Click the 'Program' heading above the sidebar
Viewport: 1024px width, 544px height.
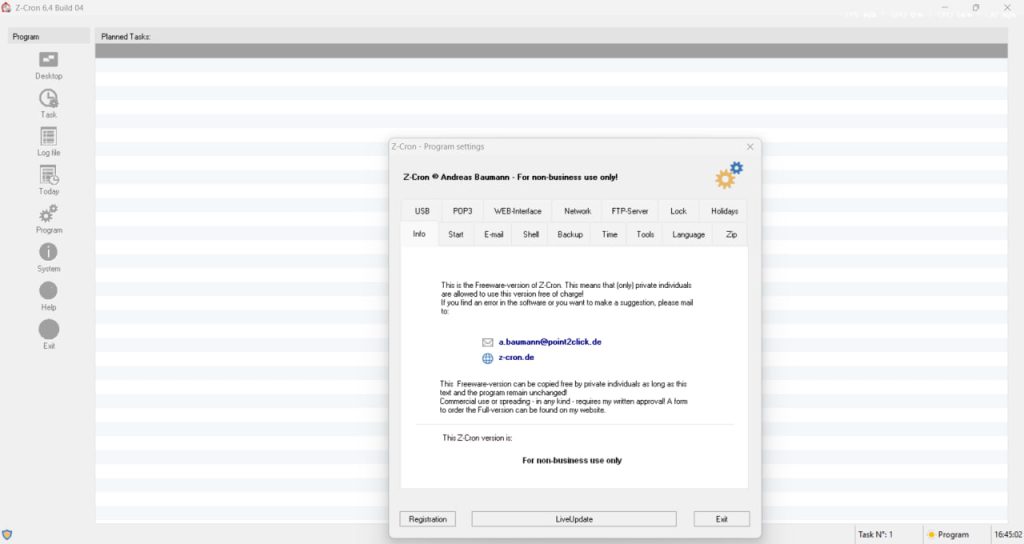click(x=26, y=37)
